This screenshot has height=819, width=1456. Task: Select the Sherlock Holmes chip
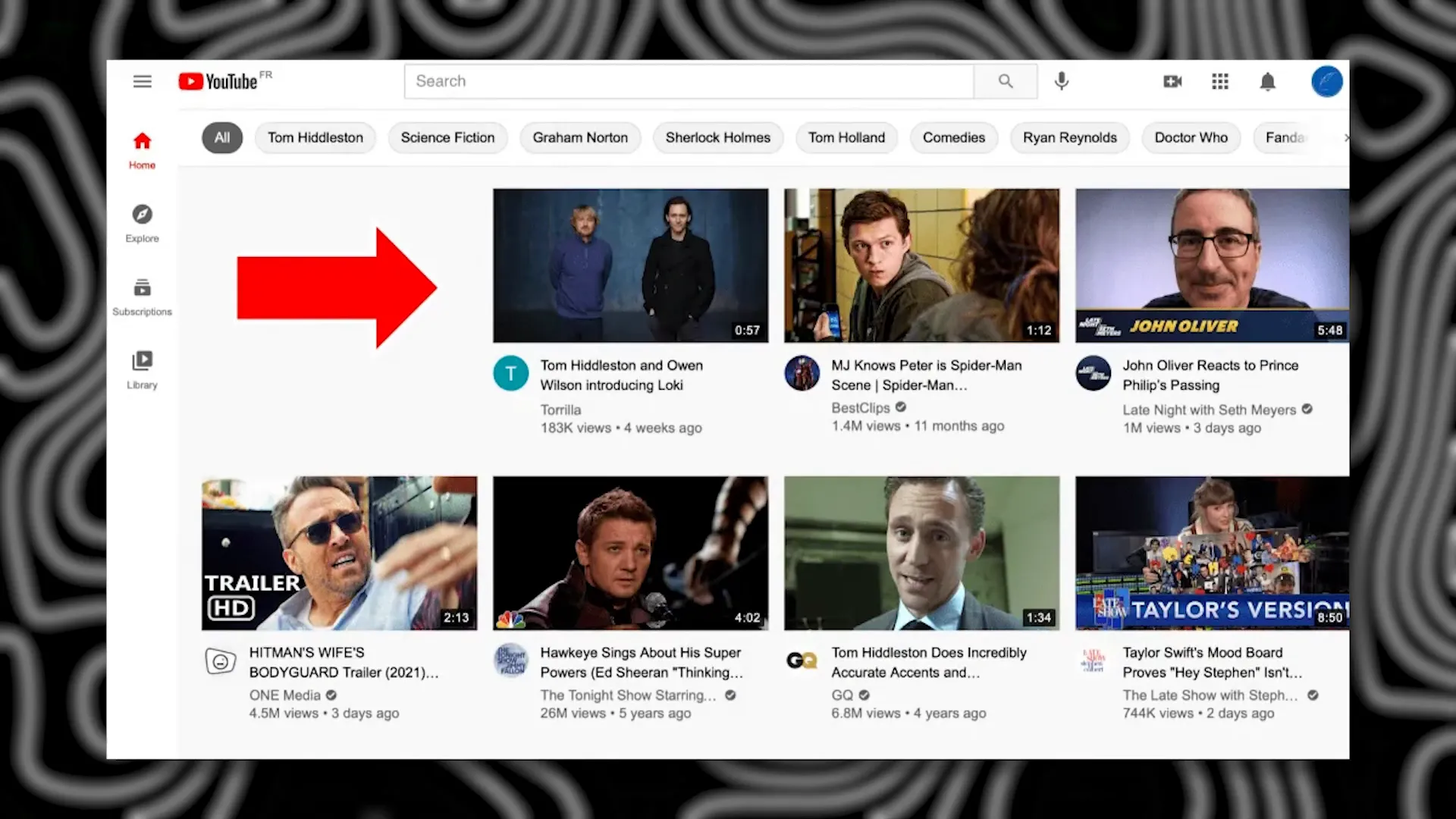[x=717, y=137]
